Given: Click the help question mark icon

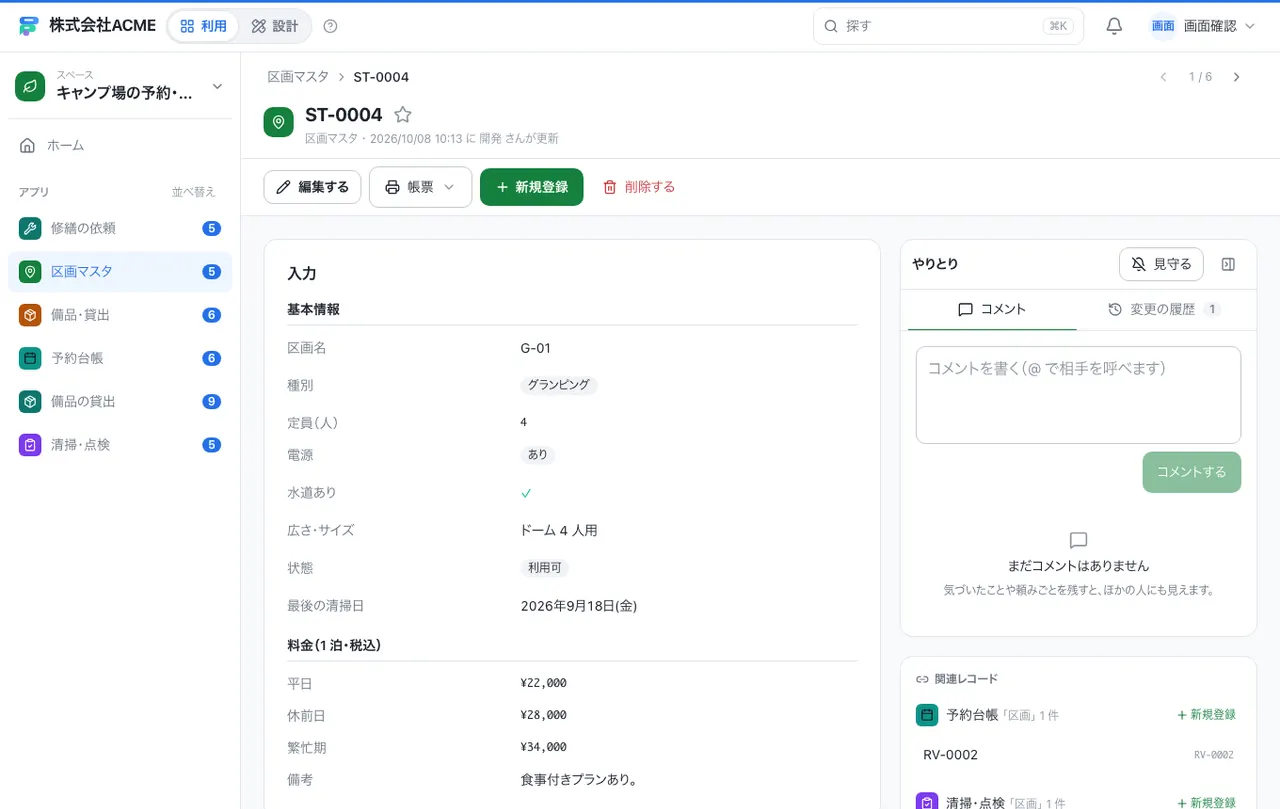Looking at the screenshot, I should click(331, 26).
